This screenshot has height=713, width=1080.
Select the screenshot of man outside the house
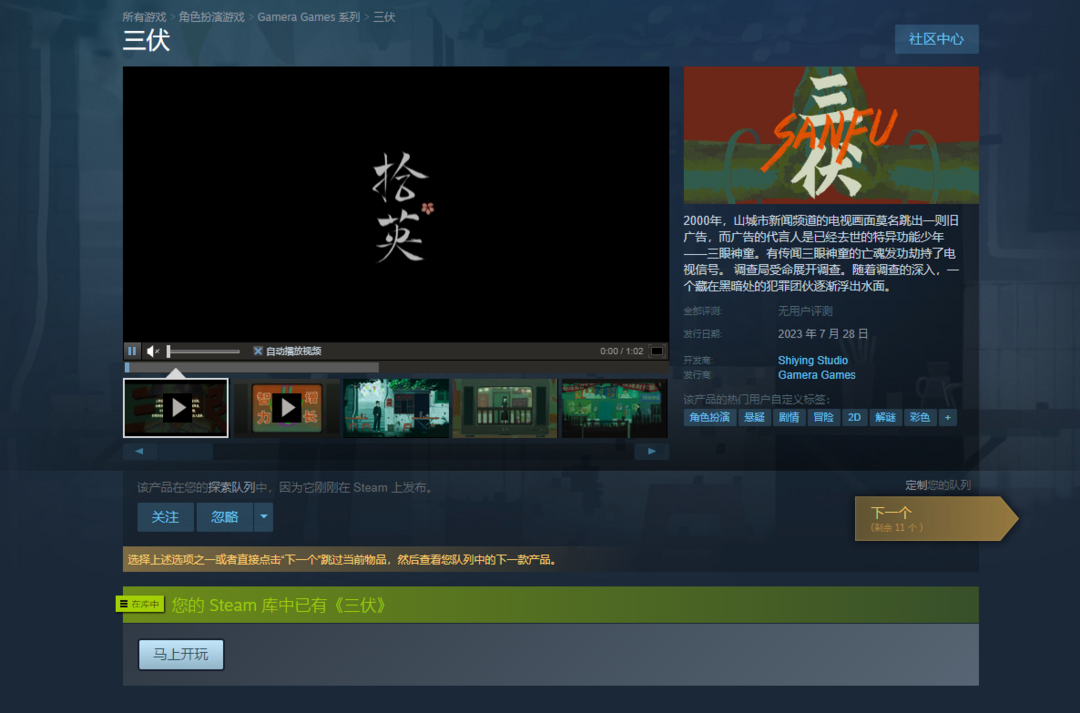tap(396, 407)
